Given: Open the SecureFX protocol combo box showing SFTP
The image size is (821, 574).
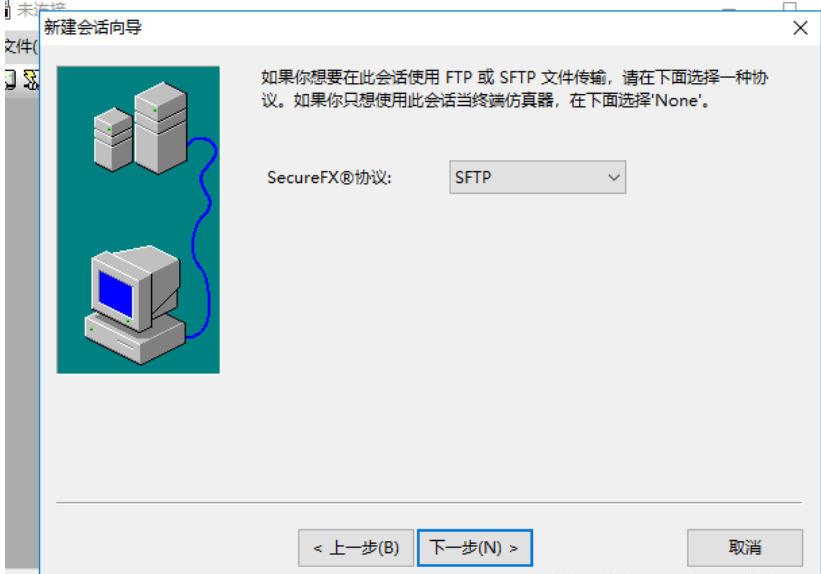Looking at the screenshot, I should [537, 177].
